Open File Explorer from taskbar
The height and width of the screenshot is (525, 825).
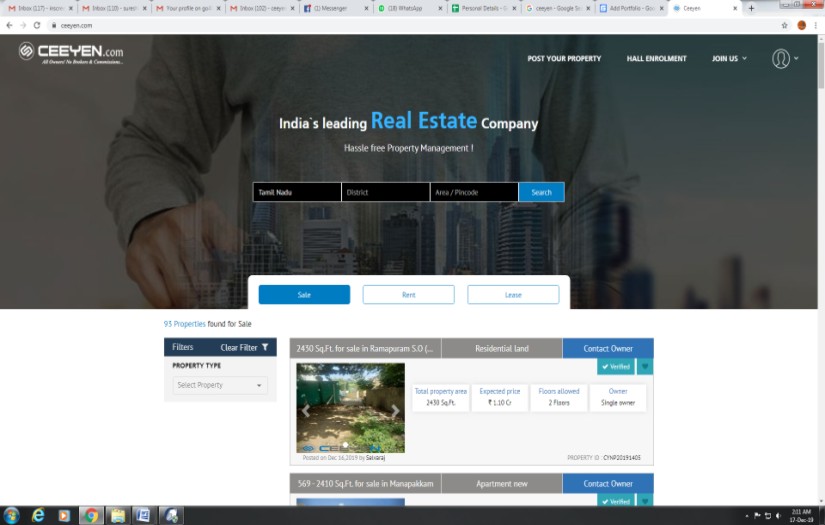[x=118, y=516]
